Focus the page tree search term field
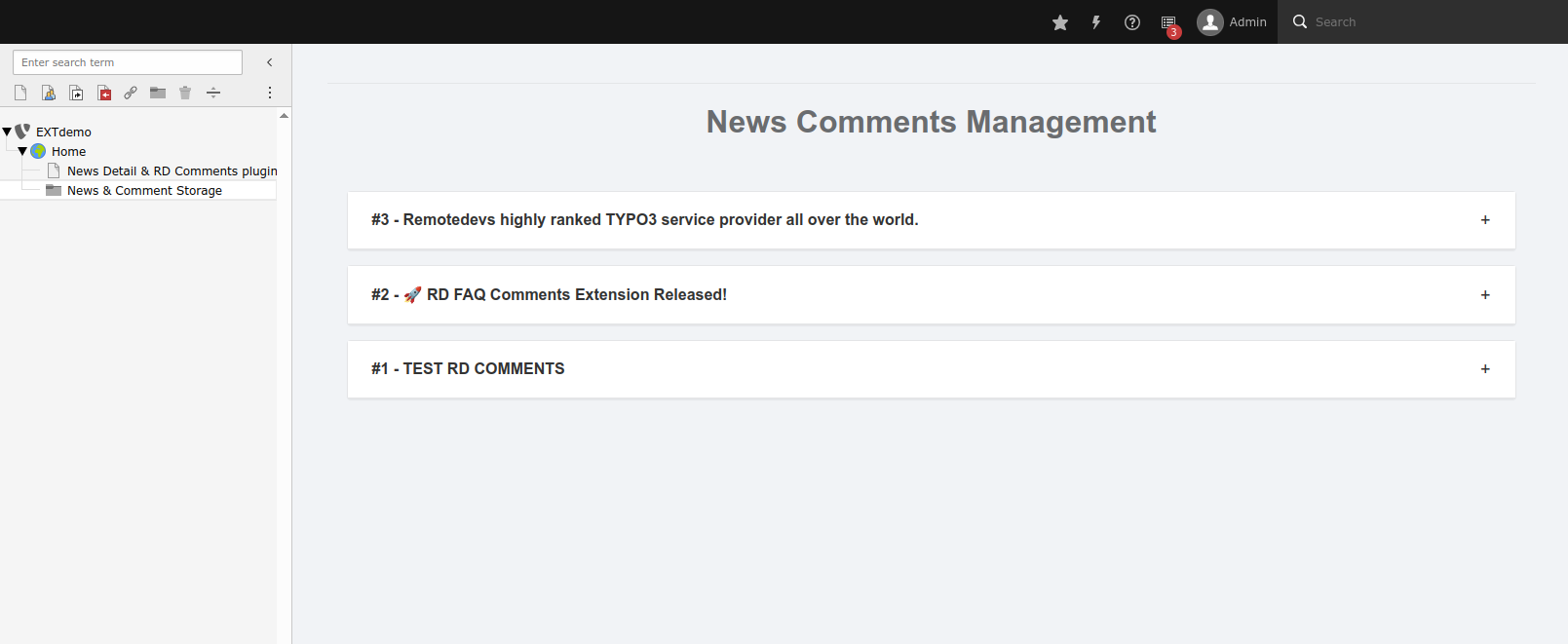 click(x=128, y=62)
